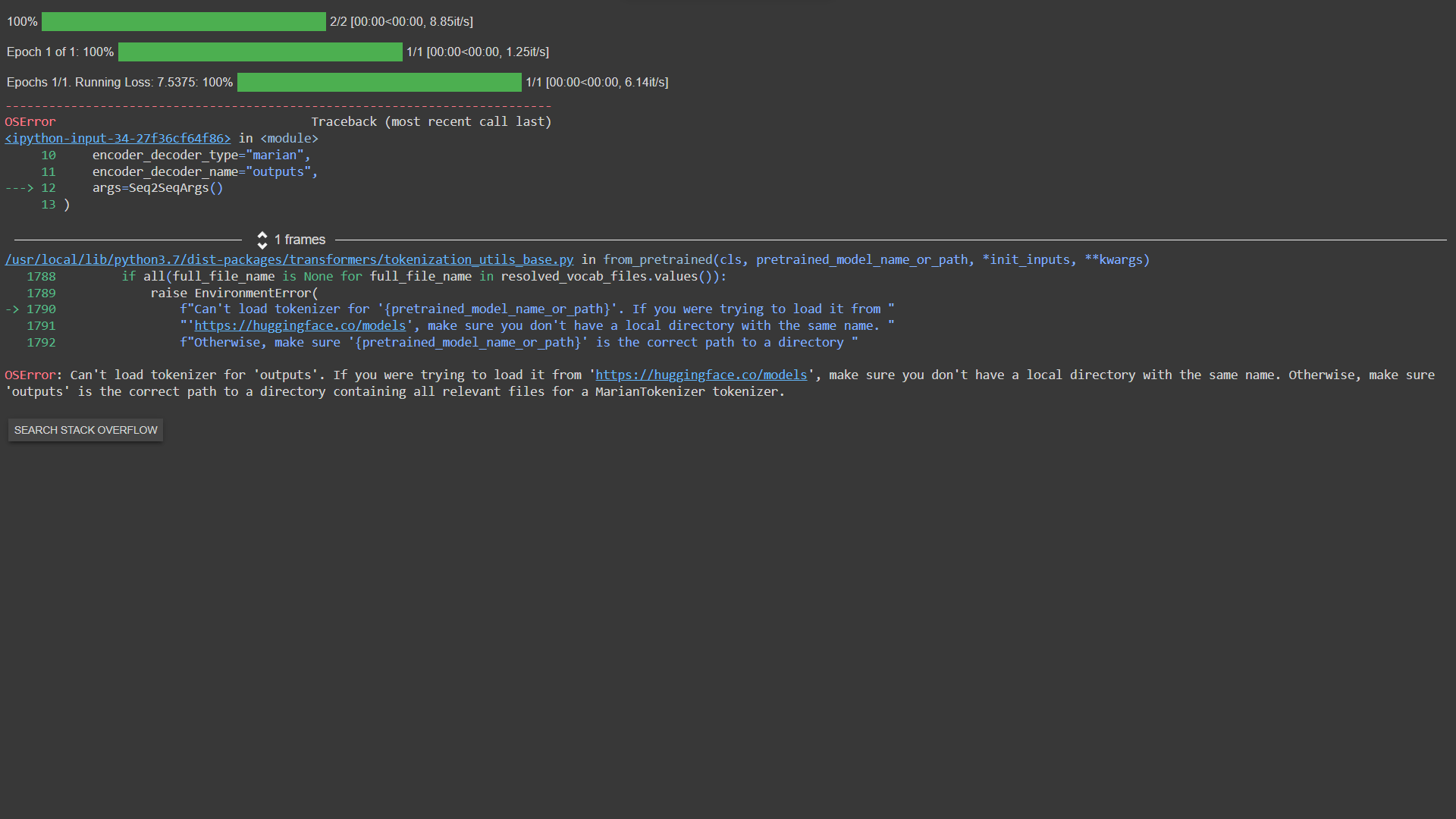
Task: Select the MarianTokenizer error message text
Action: 650,391
